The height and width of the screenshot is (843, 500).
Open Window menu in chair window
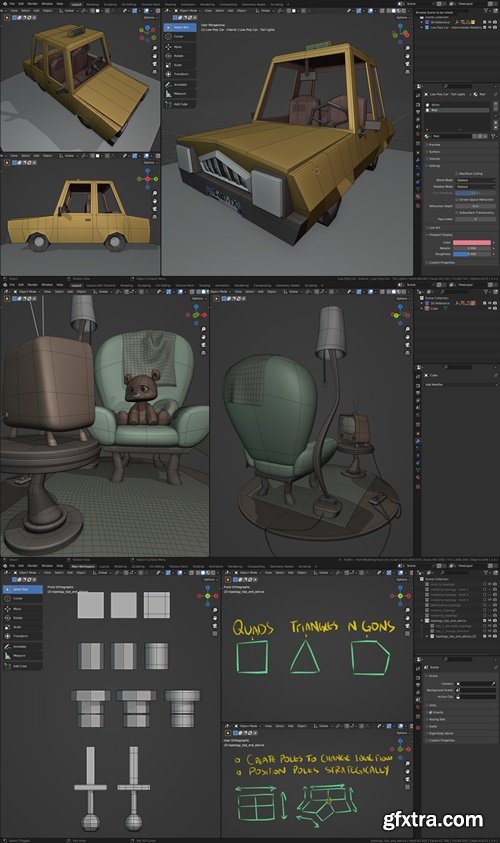[47, 285]
